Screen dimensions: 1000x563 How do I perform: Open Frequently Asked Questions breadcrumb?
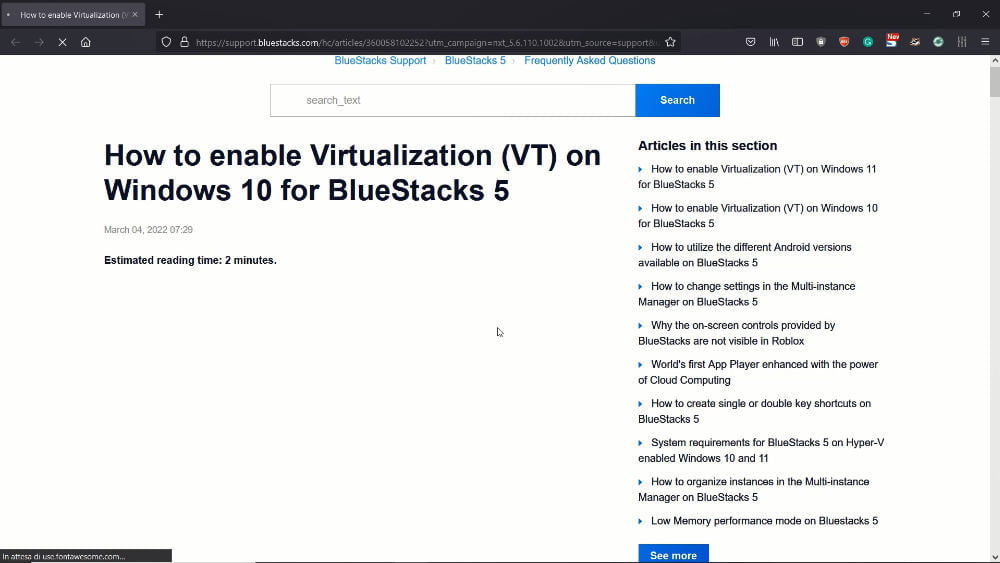pos(590,61)
